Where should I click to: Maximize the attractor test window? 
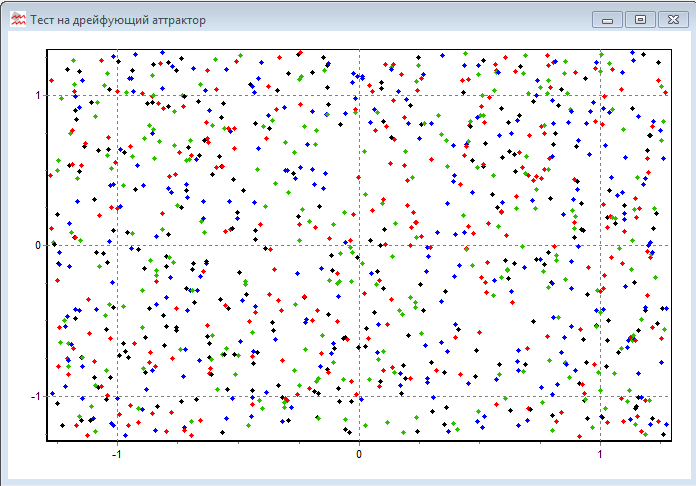(640, 19)
